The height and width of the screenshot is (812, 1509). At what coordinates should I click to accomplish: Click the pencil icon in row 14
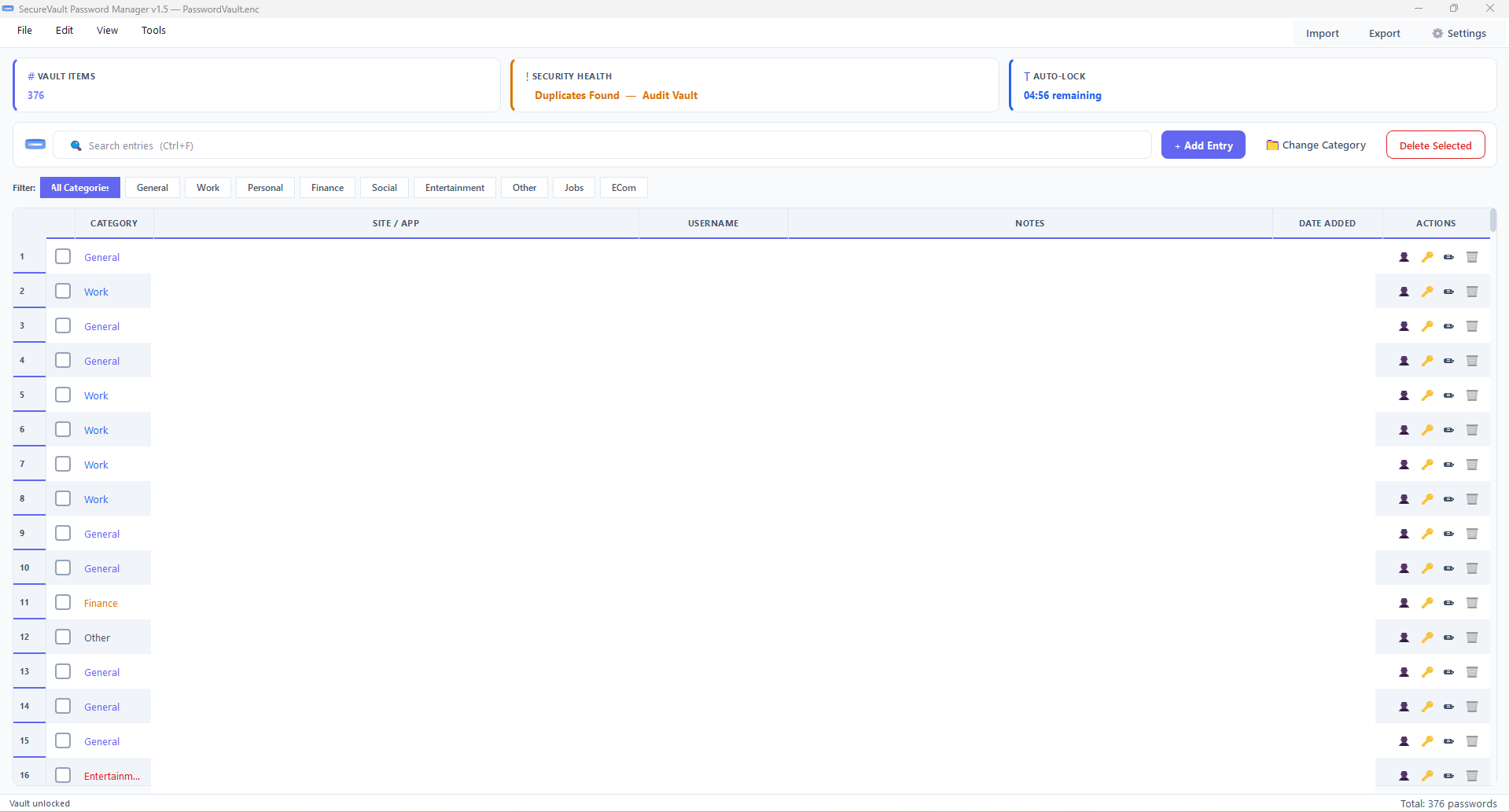point(1448,707)
